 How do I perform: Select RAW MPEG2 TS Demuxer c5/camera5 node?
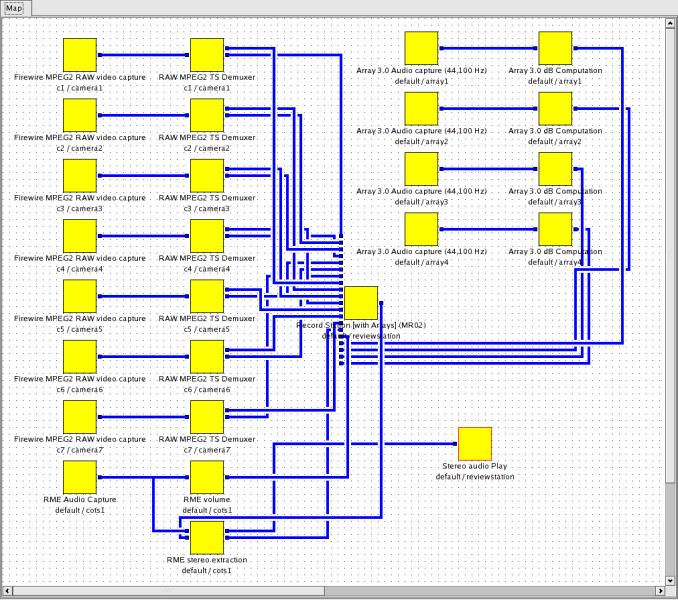pyautogui.click(x=207, y=296)
